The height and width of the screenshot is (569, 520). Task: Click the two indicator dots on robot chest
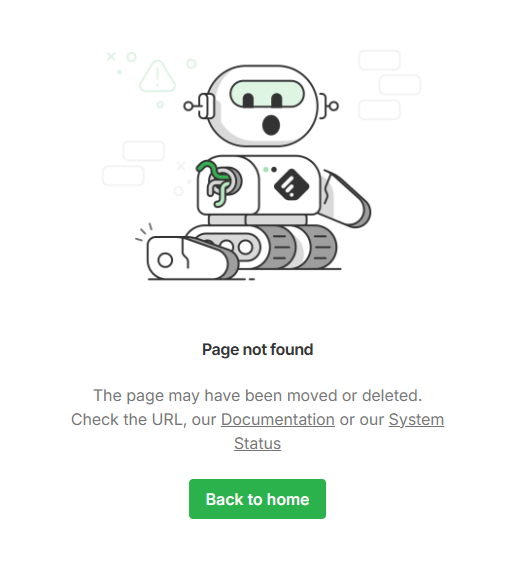(270, 169)
